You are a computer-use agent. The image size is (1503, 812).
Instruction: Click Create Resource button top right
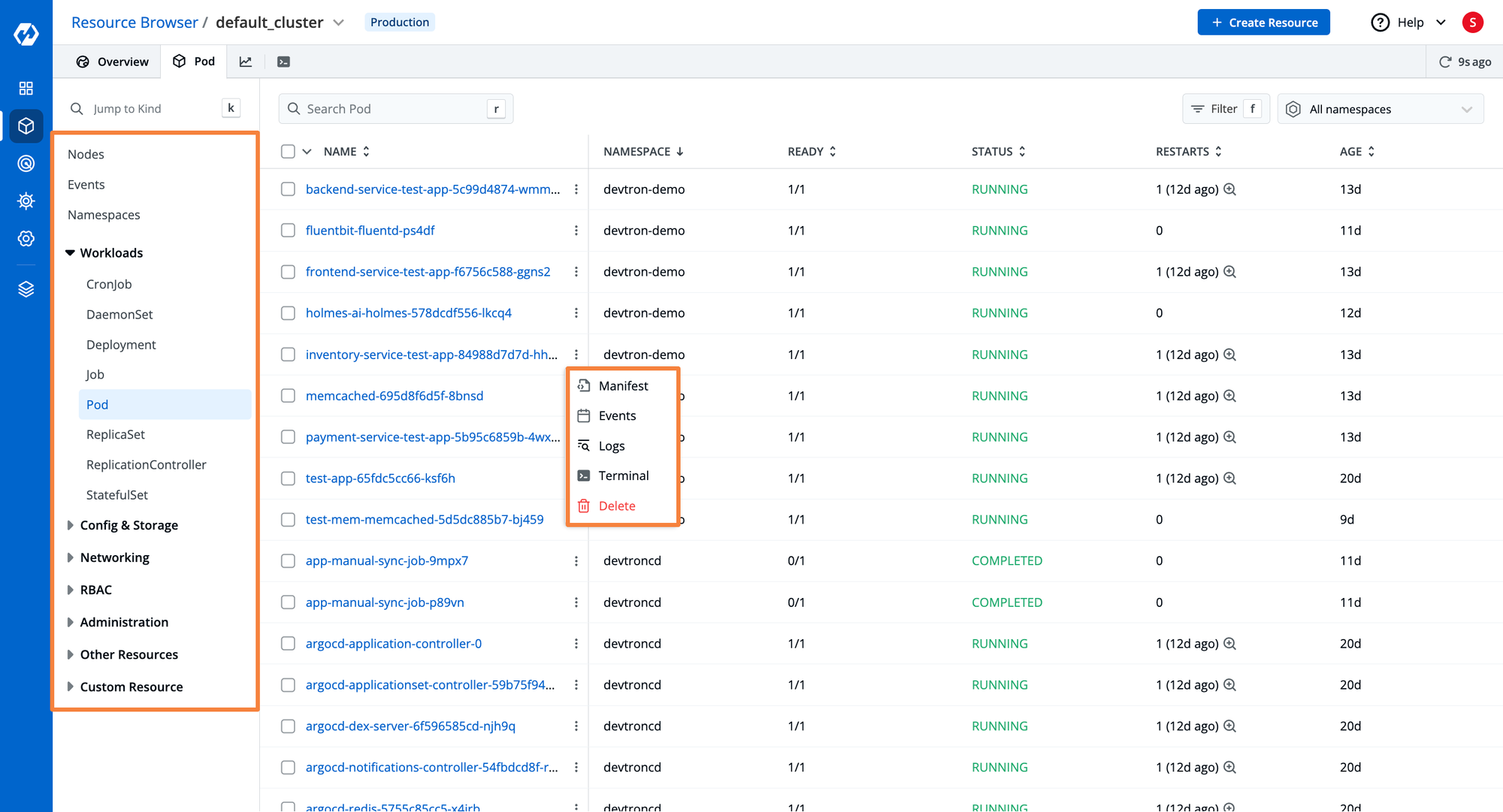point(1265,22)
